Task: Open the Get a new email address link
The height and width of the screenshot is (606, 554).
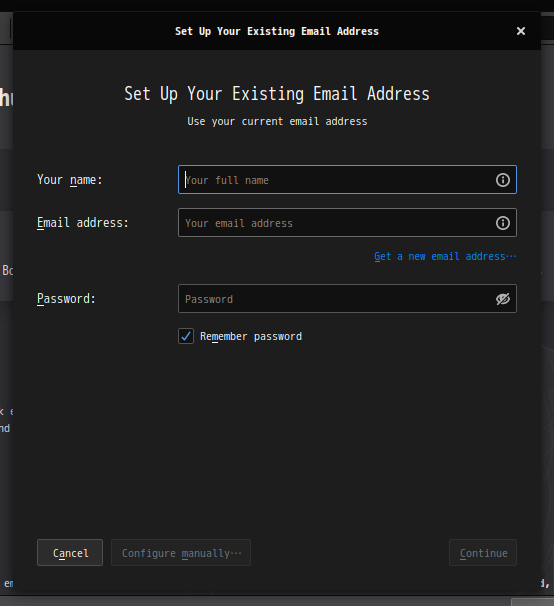Action: tap(445, 257)
